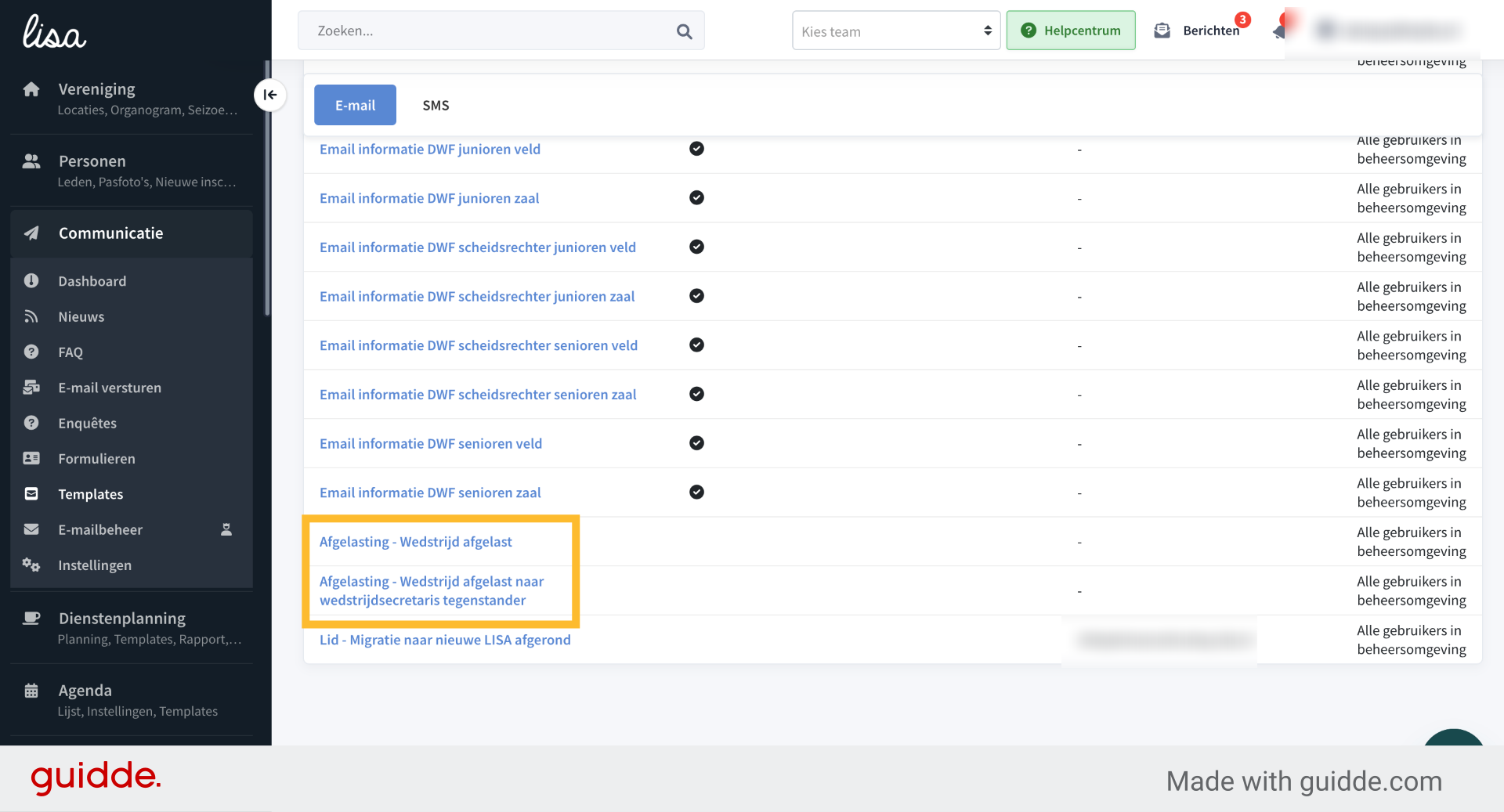Image resolution: width=1504 pixels, height=812 pixels.
Task: Click the notification bell icon
Action: click(1279, 31)
